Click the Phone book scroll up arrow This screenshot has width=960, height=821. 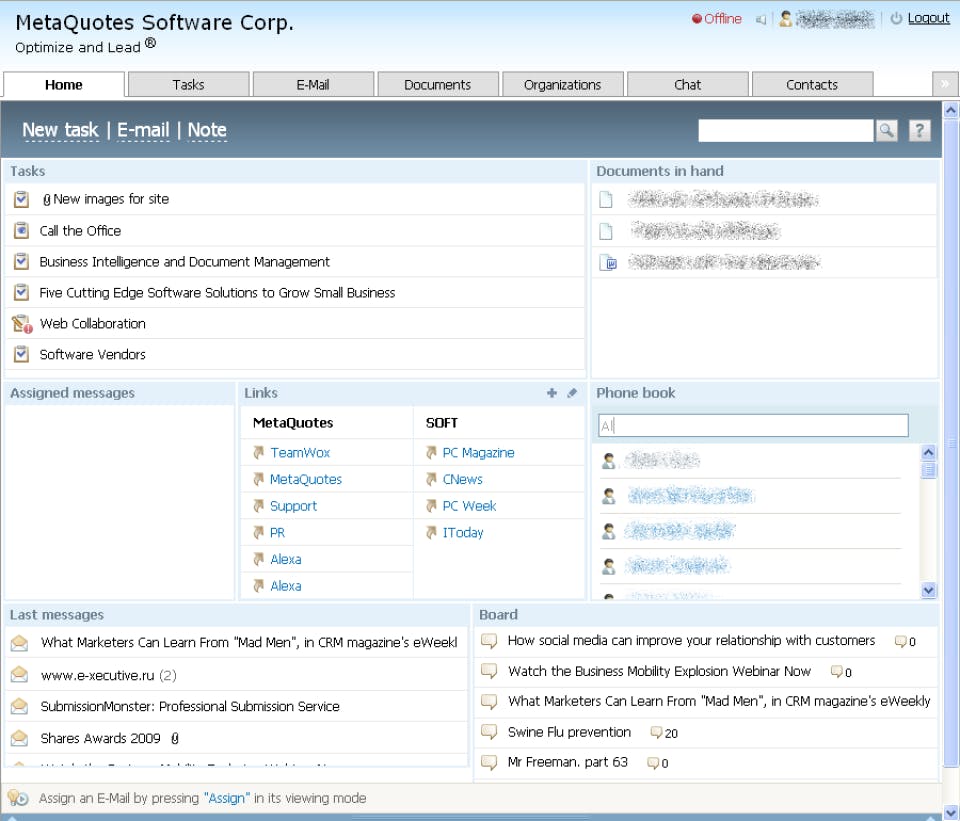[928, 452]
